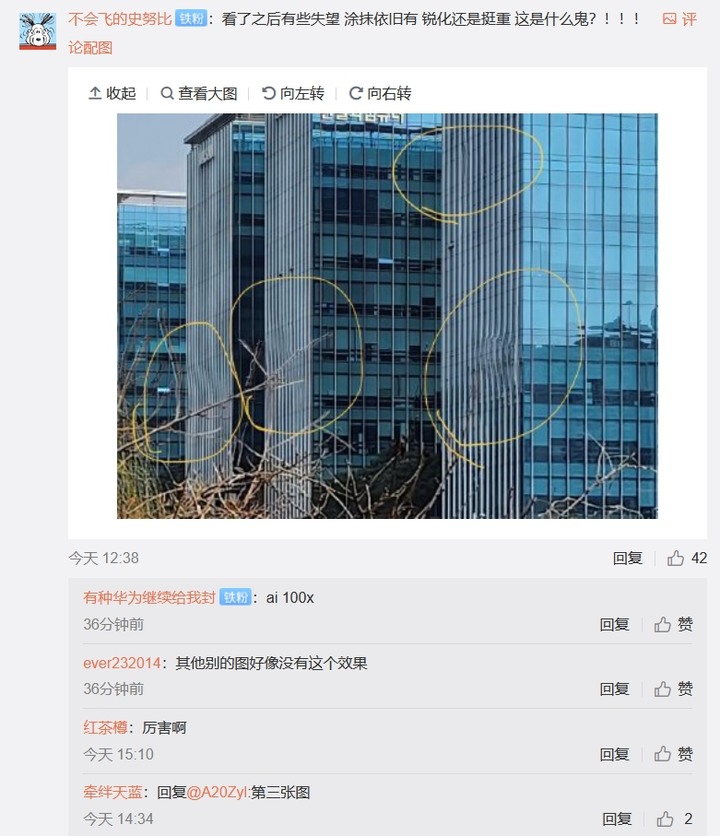The height and width of the screenshot is (836, 720).
Task: Like ever232014's comment
Action: tap(674, 689)
